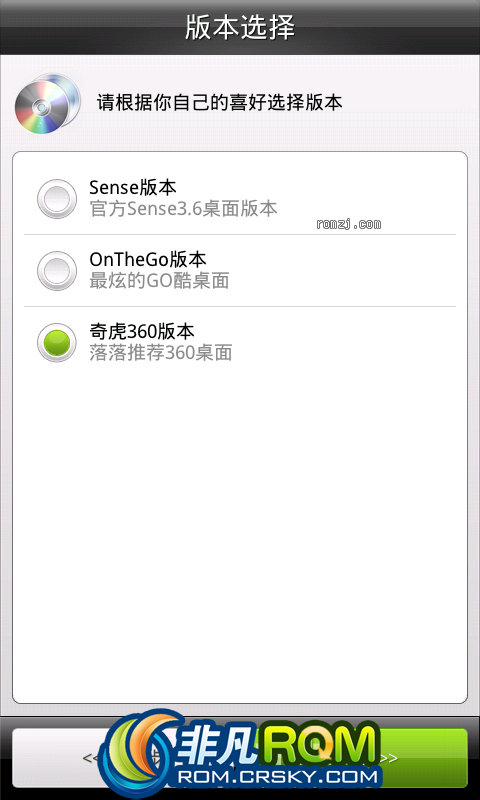The height and width of the screenshot is (800, 480).
Task: Click the 奇虎360版本 option title text
Action: pos(142,332)
